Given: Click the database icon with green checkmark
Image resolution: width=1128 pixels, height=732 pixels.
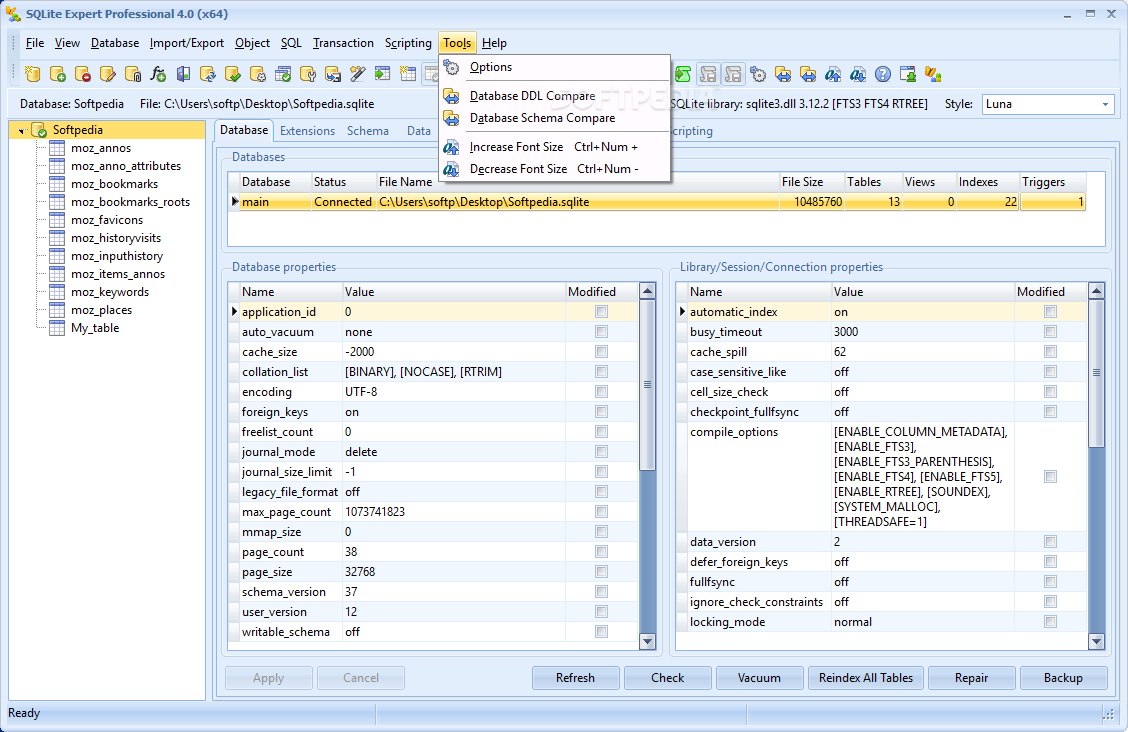Looking at the screenshot, I should [233, 74].
